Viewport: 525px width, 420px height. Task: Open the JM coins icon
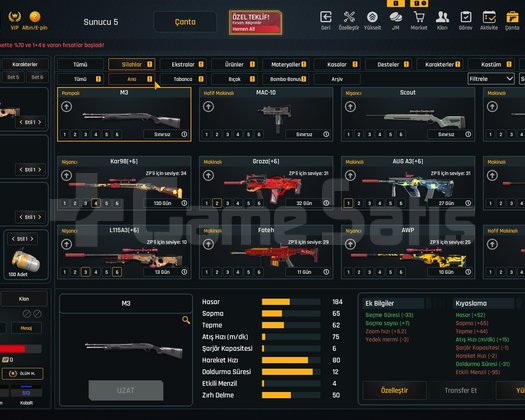click(395, 17)
